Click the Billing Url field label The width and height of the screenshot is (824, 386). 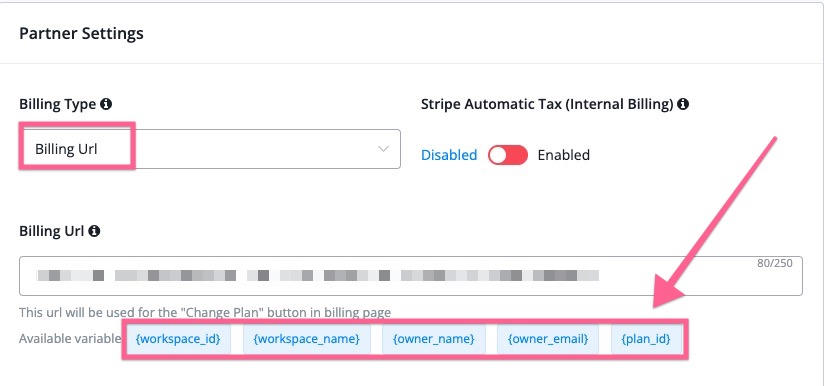click(52, 231)
